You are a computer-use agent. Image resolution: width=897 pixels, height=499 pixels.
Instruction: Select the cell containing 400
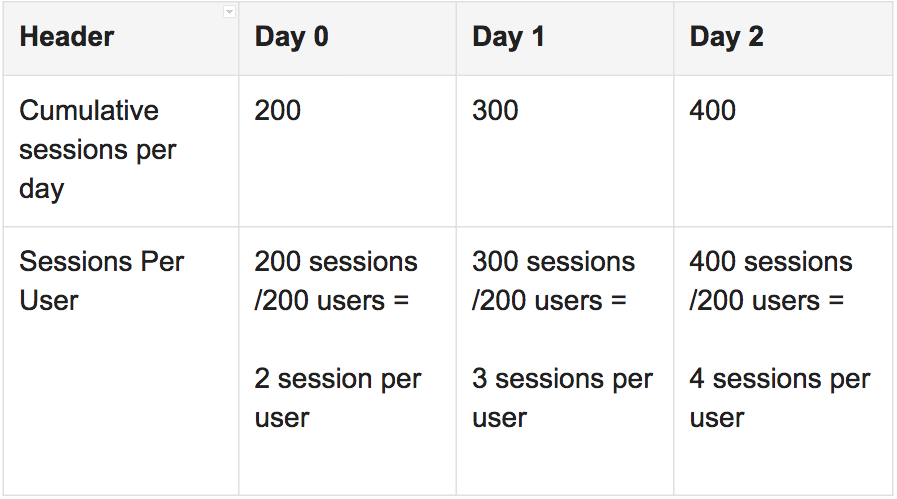(x=713, y=110)
